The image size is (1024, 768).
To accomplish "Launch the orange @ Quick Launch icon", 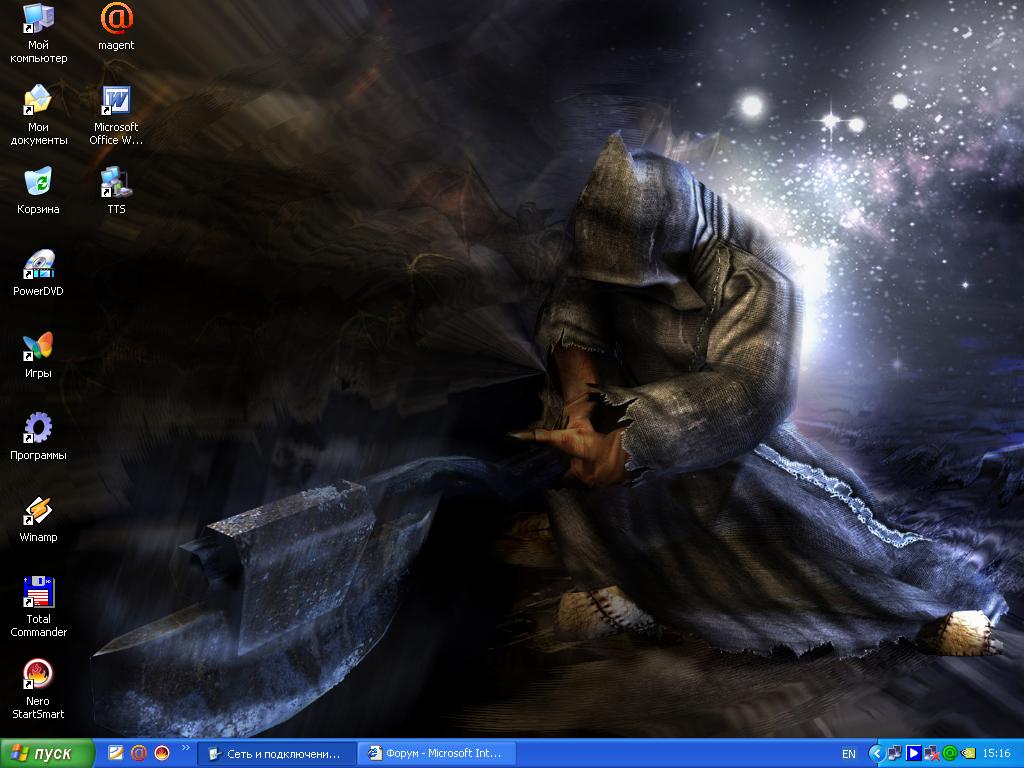I will click(x=138, y=754).
